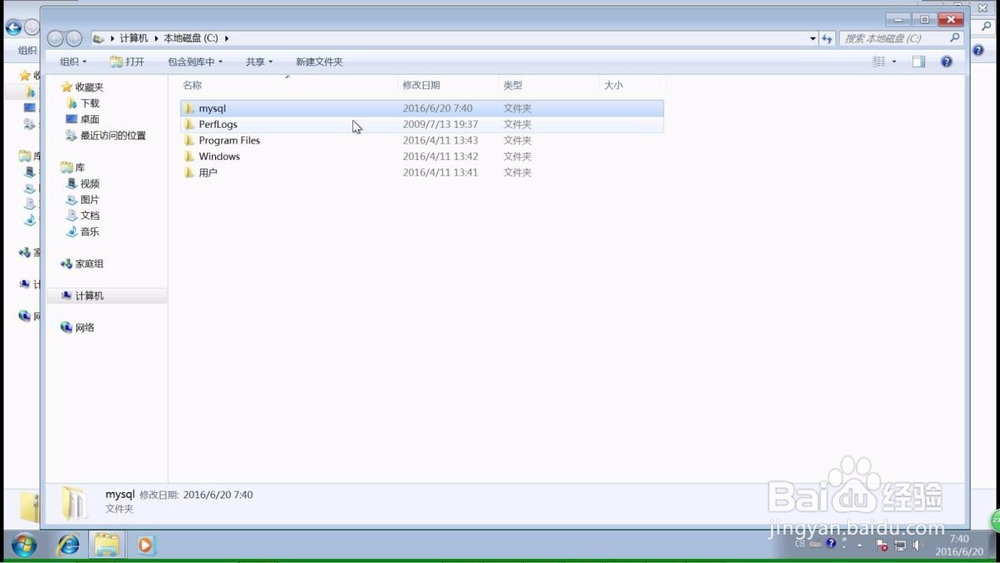Click the 2016/4/11 13:41 date cell

tap(440, 172)
